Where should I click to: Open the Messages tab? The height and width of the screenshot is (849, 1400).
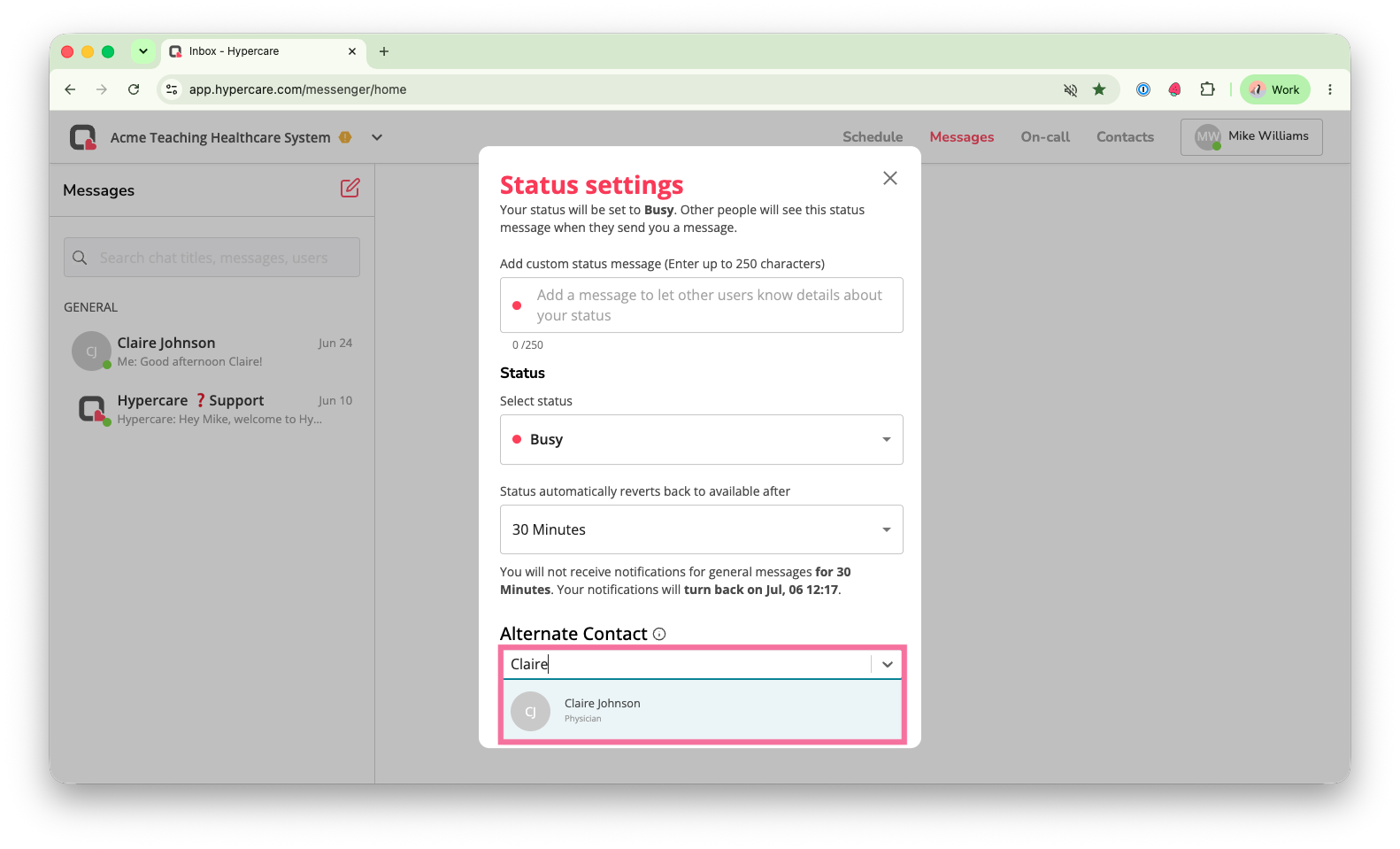[x=962, y=137]
